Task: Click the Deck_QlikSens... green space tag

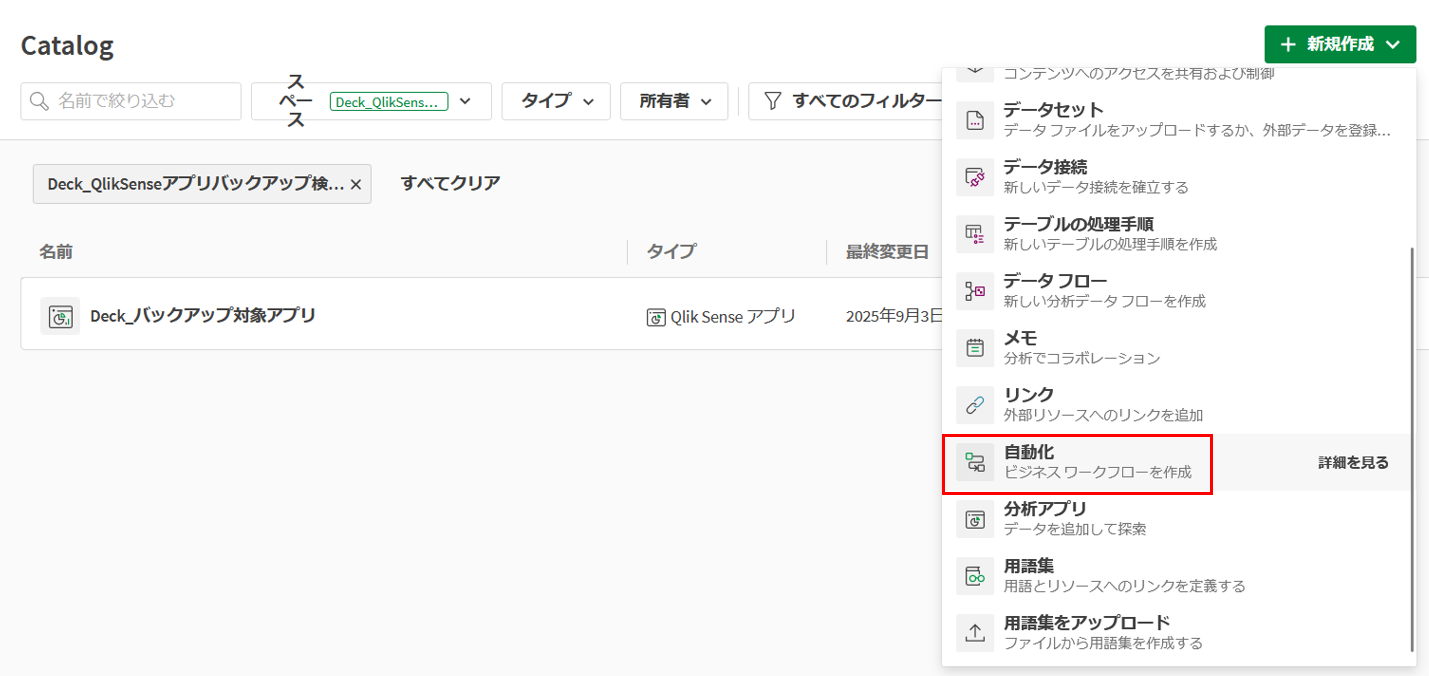Action: tap(389, 102)
